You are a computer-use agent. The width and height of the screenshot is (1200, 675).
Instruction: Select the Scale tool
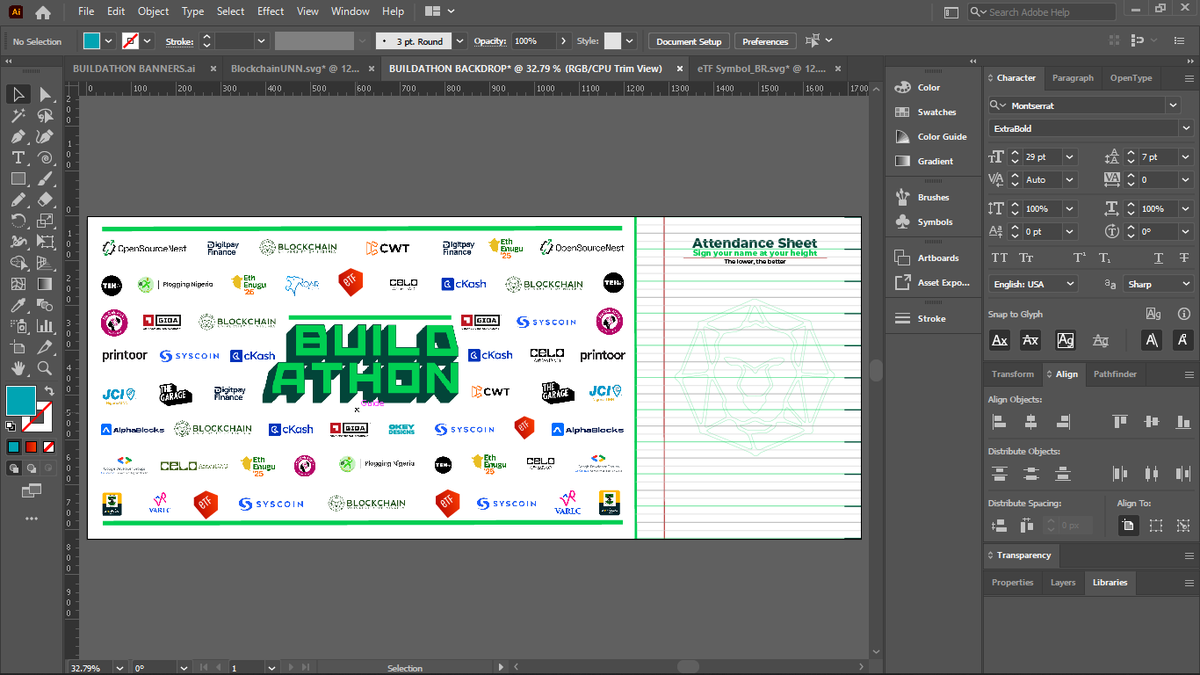tap(45, 221)
